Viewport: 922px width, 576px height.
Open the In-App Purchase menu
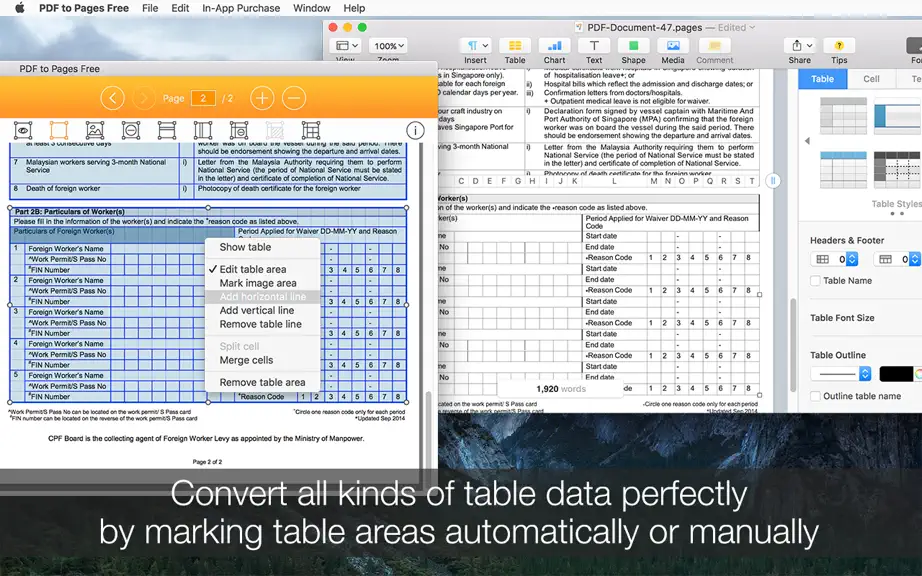point(241,8)
